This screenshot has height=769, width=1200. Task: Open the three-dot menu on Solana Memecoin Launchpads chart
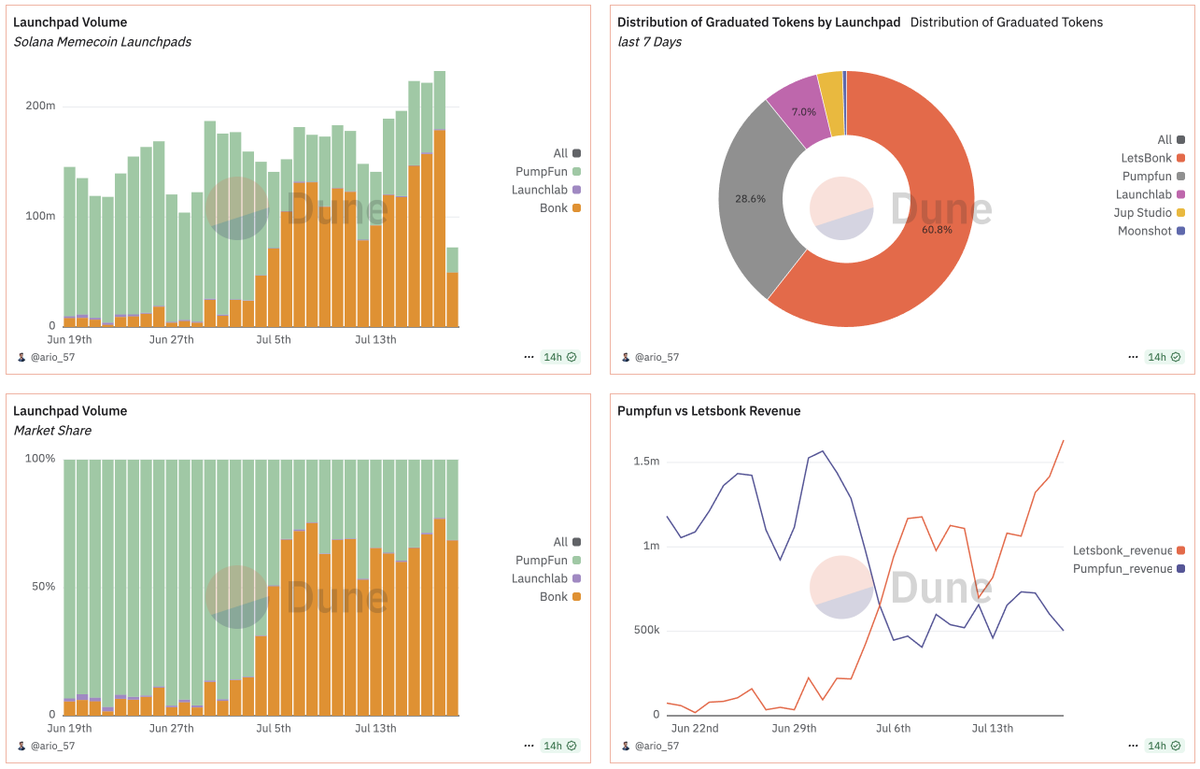click(529, 357)
